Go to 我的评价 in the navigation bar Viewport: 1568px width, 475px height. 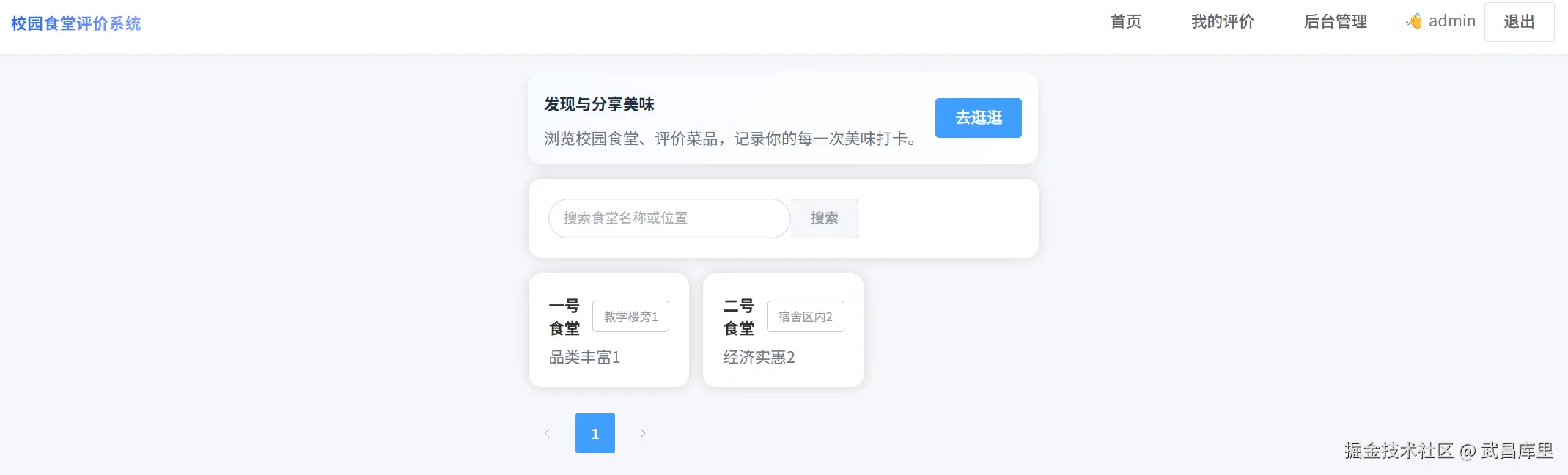coord(1222,22)
